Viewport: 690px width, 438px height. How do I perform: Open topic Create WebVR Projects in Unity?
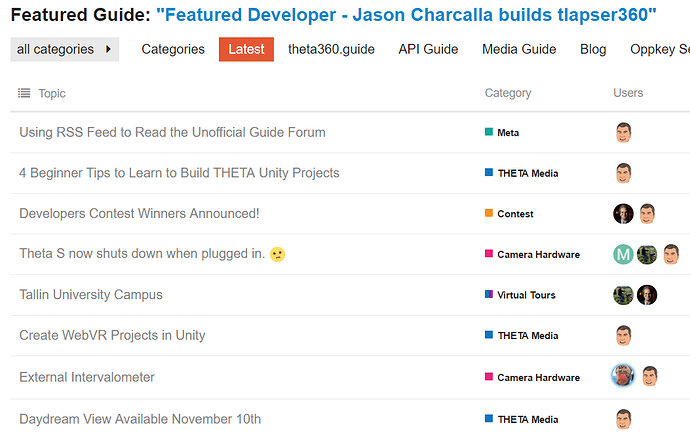(x=112, y=335)
